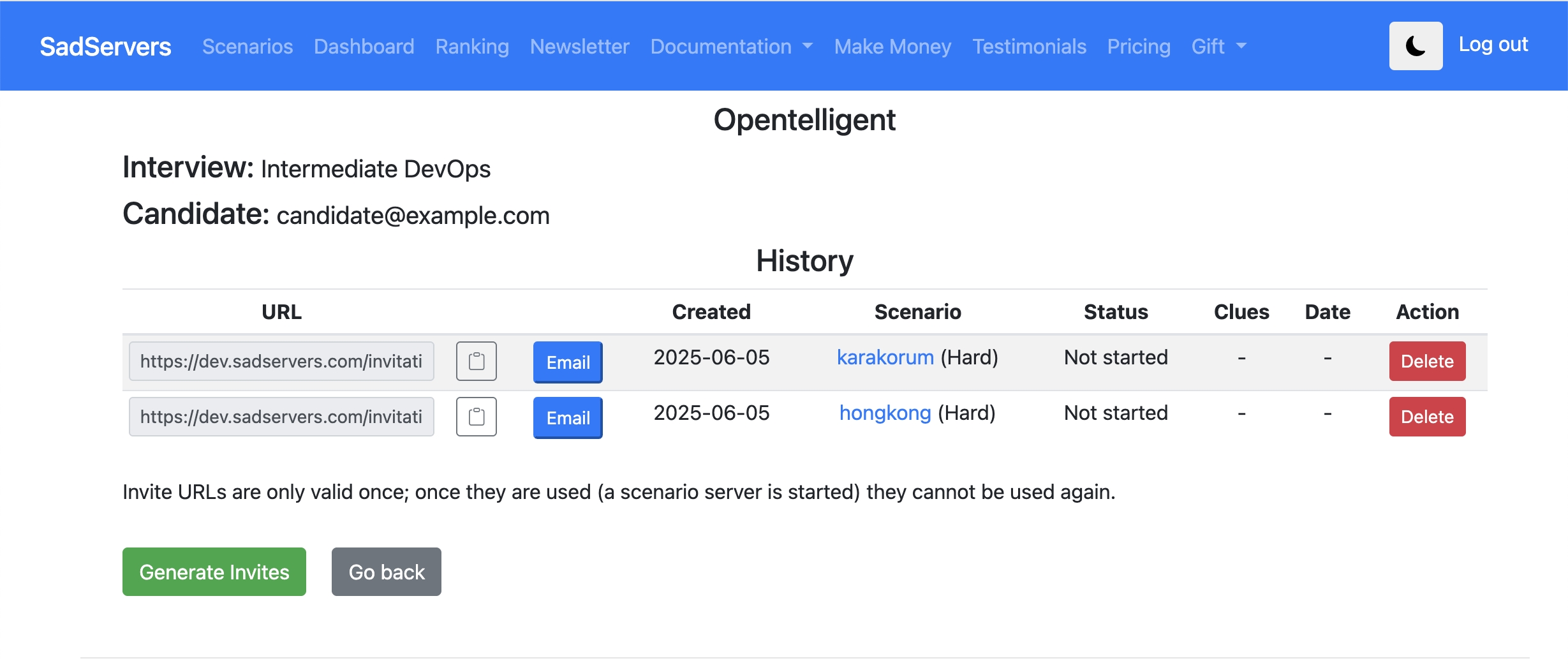Click Generate Invites button

pos(214,572)
